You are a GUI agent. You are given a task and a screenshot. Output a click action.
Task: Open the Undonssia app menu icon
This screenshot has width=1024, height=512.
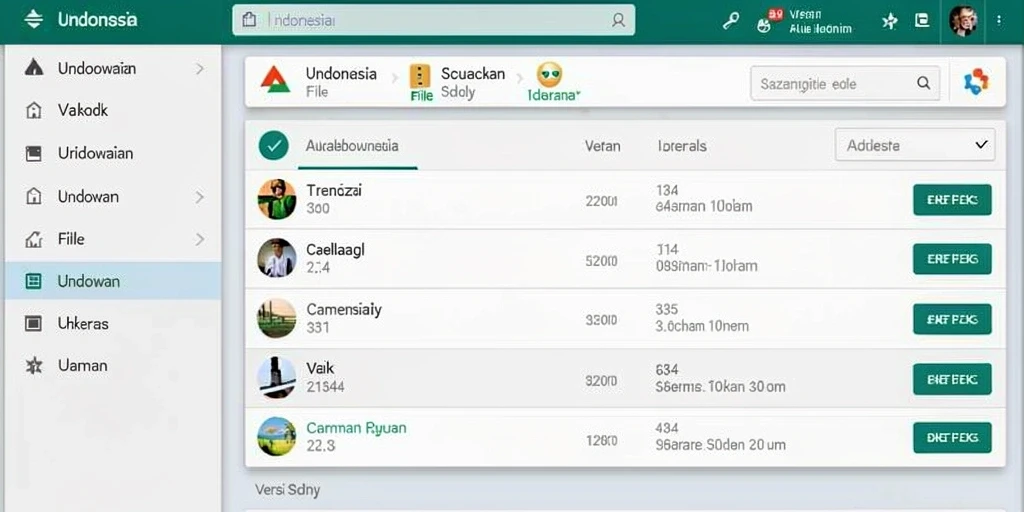tap(33, 20)
